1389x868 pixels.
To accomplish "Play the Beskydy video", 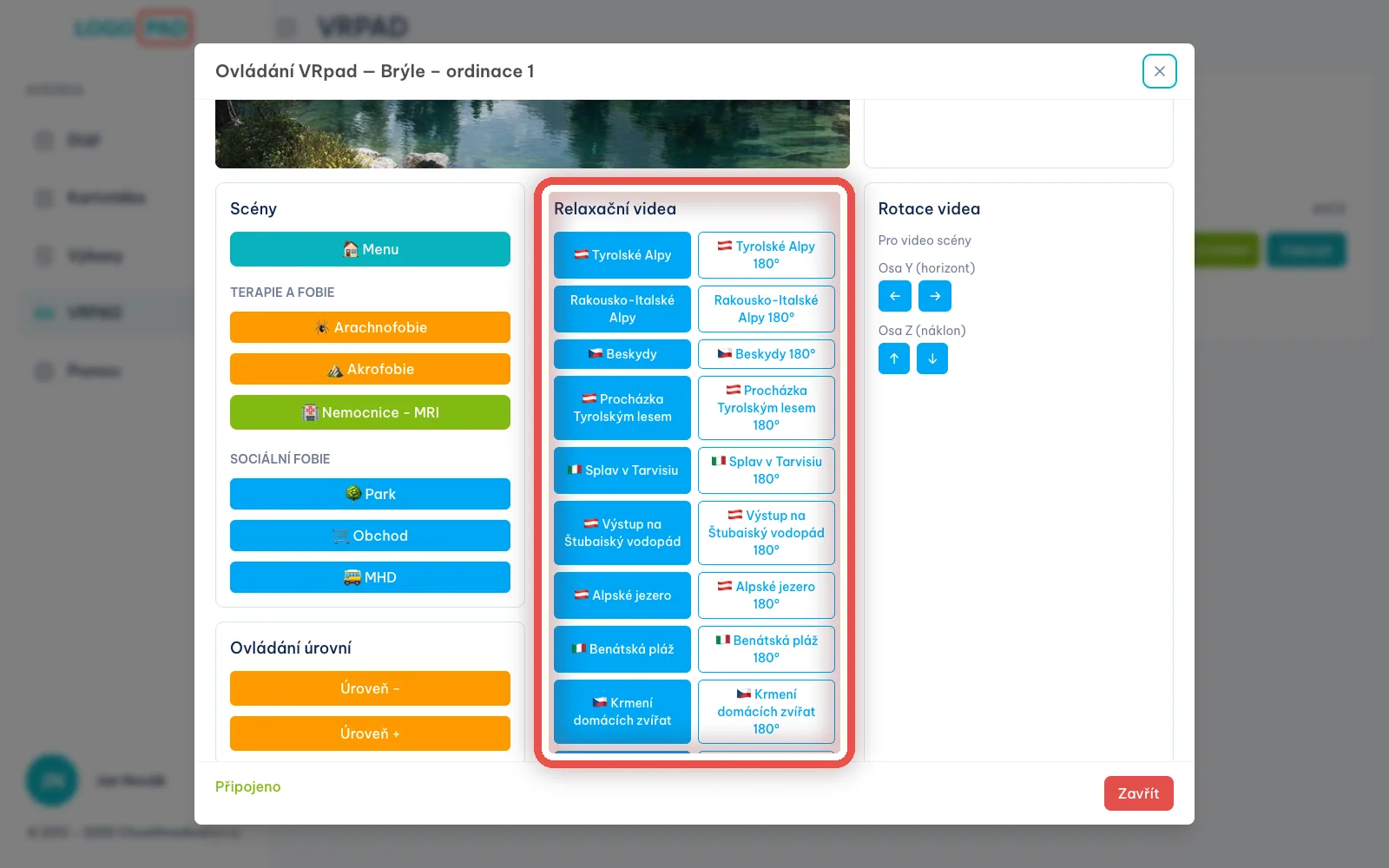I will [622, 354].
